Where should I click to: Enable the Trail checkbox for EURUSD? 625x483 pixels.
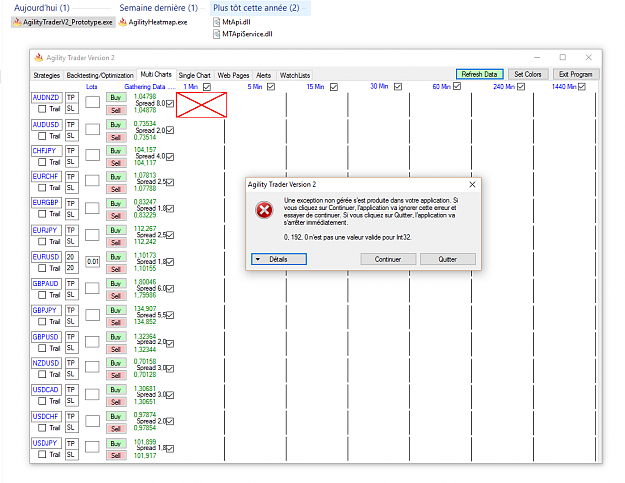(x=42, y=268)
